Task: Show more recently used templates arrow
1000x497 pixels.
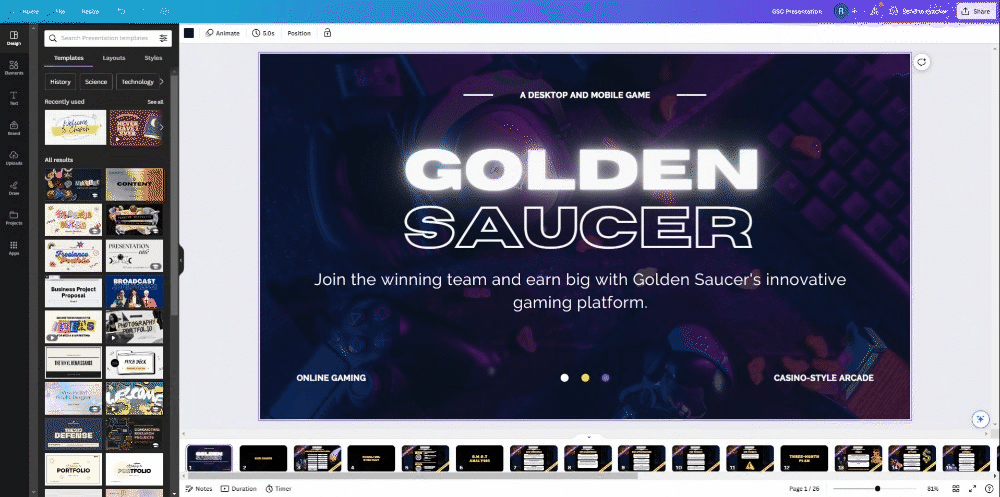Action: 161,128
